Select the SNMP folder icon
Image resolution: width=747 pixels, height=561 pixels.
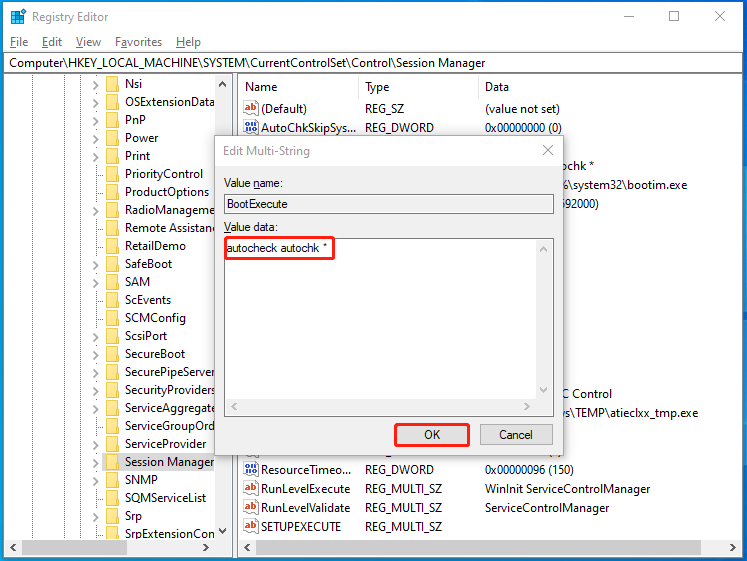112,480
